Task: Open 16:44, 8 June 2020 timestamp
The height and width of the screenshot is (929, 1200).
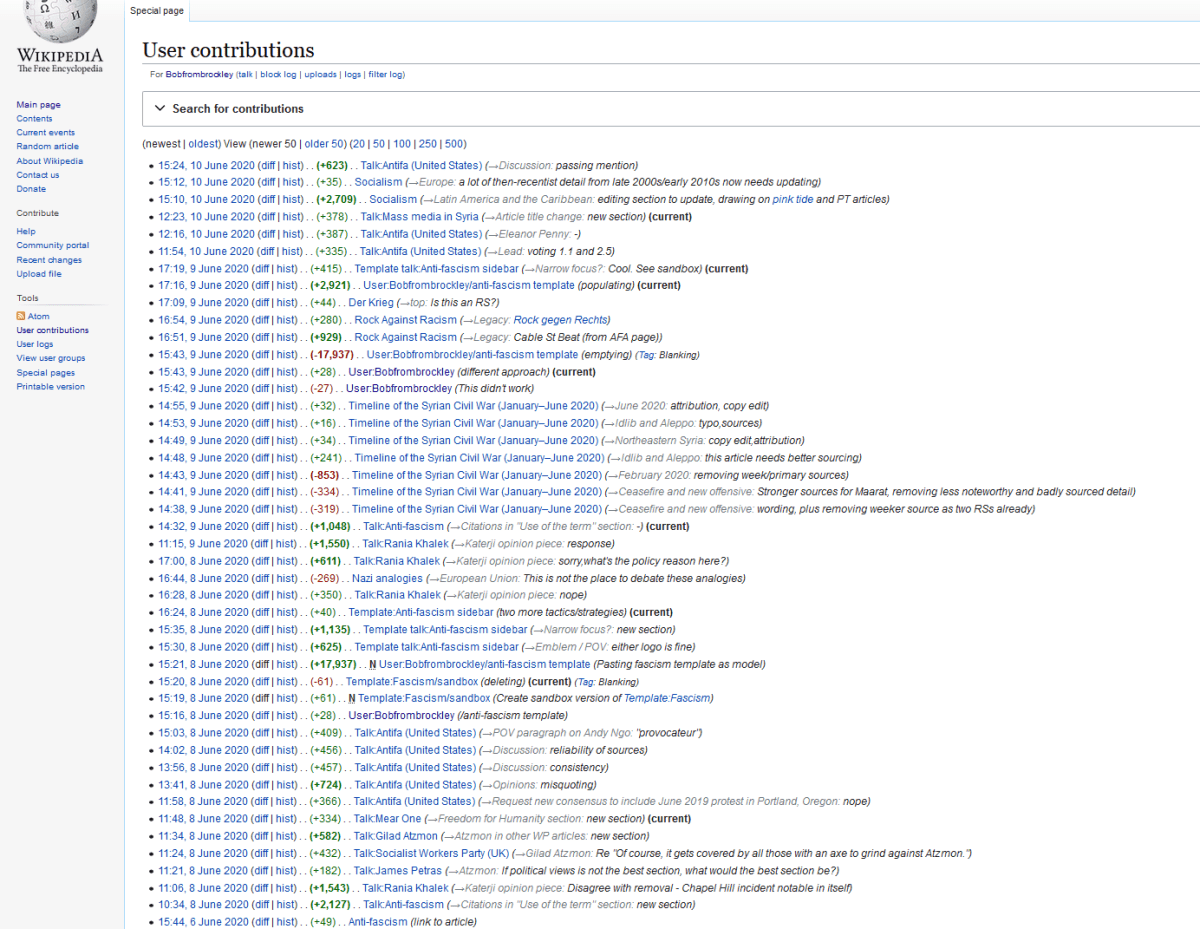Action: [x=203, y=578]
